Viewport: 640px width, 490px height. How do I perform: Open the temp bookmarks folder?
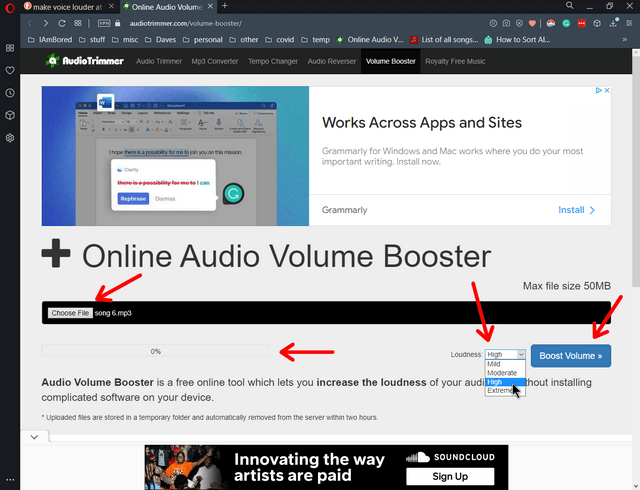pos(316,40)
